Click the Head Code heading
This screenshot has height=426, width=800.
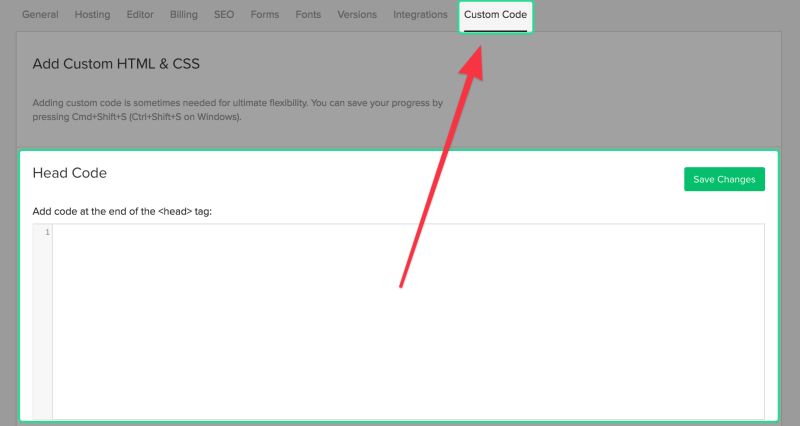(x=69, y=173)
